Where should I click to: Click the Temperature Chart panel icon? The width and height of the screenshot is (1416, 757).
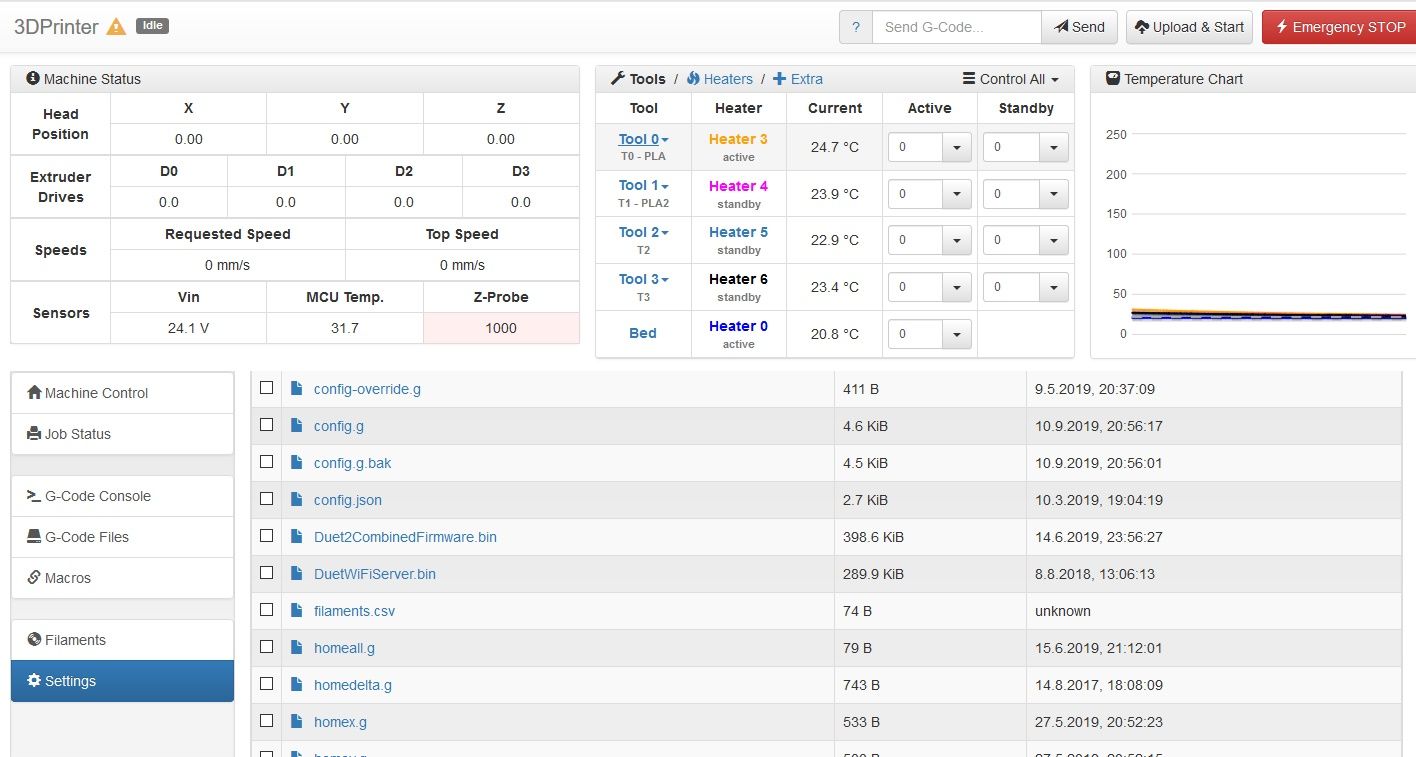1112,78
